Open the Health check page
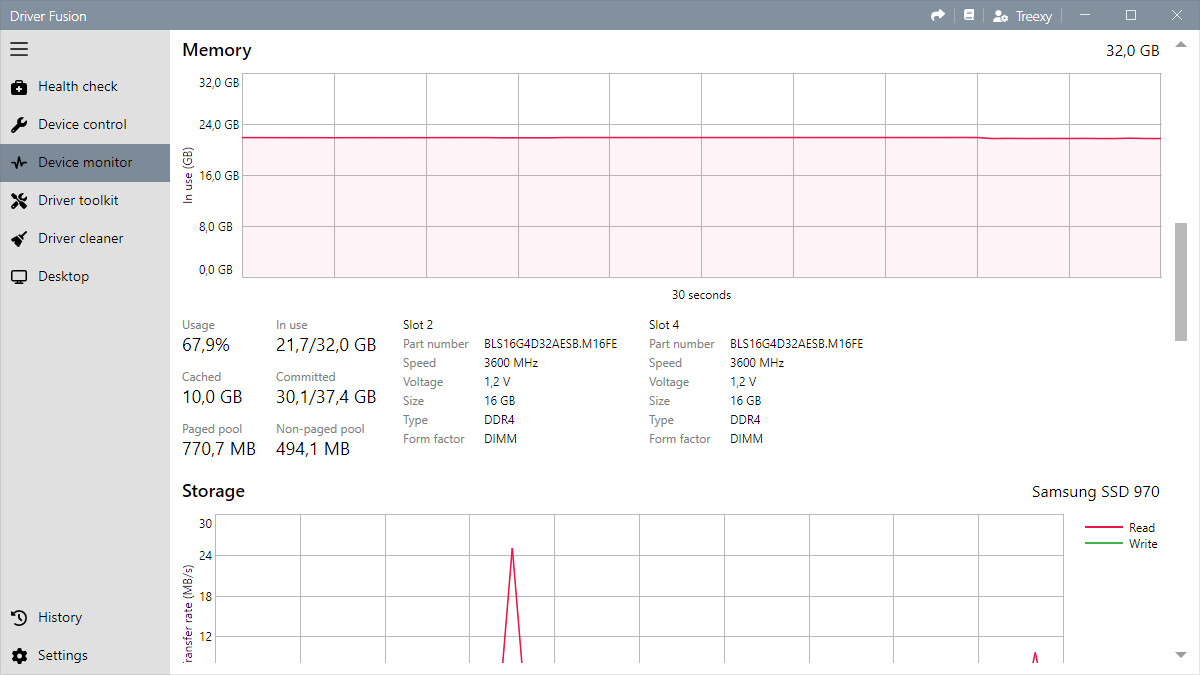The width and height of the screenshot is (1200, 675). click(x=85, y=87)
